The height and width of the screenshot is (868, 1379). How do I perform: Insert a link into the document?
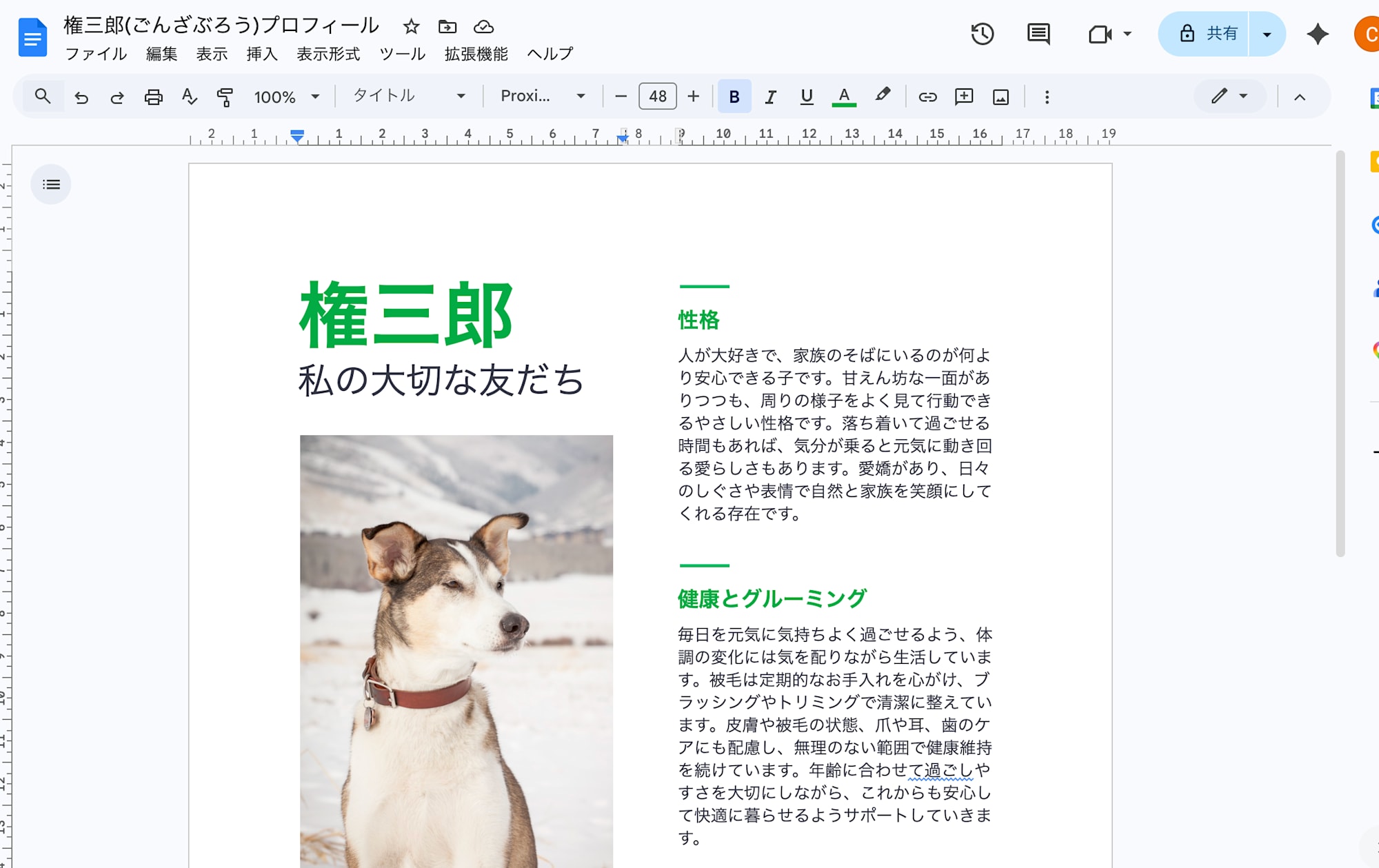pyautogui.click(x=927, y=97)
